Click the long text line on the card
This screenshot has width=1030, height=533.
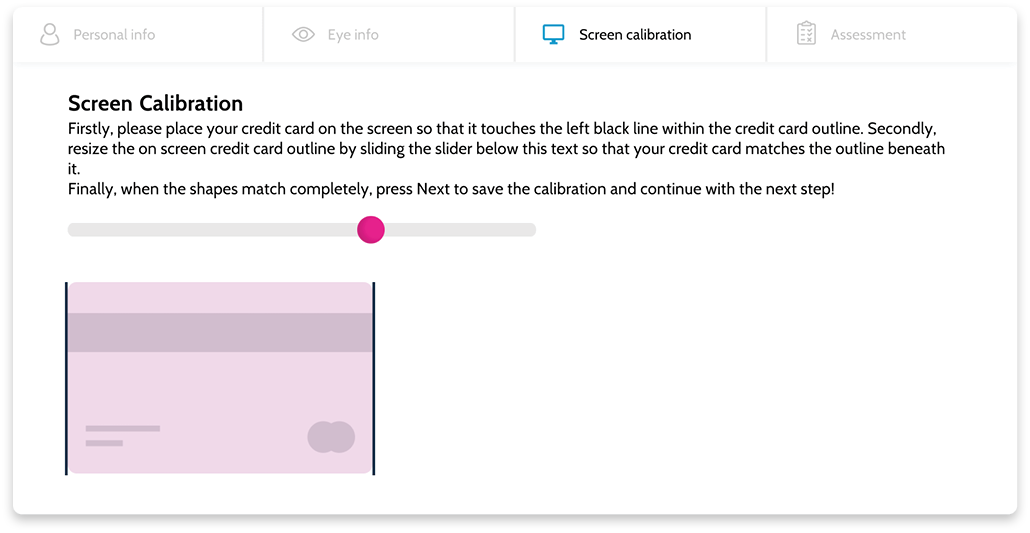(123, 429)
